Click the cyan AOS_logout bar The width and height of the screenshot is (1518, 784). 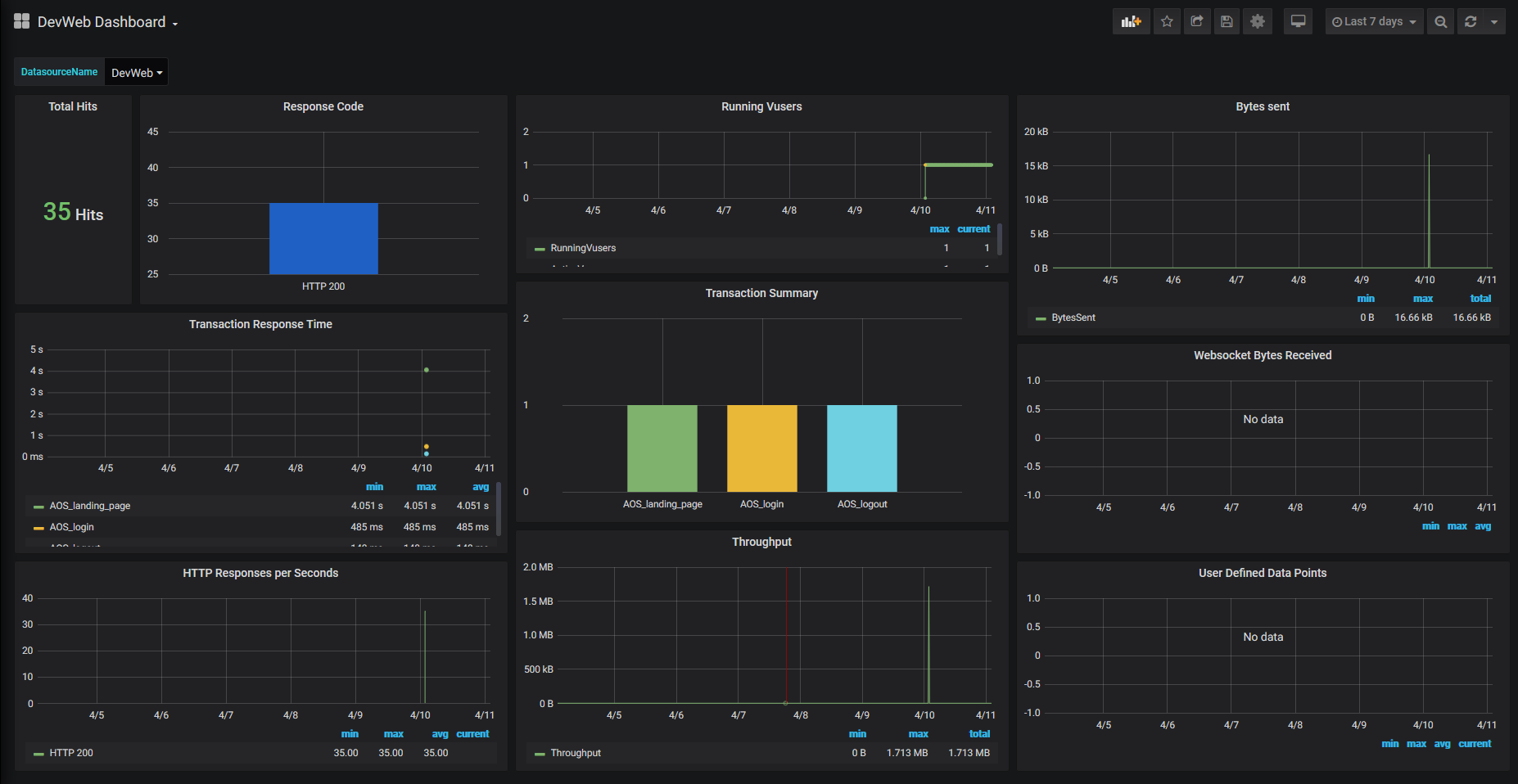(x=862, y=448)
